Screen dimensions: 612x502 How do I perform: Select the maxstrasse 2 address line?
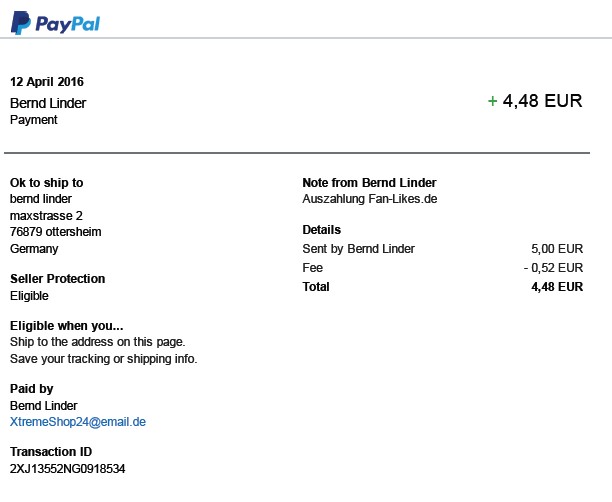click(x=46, y=215)
